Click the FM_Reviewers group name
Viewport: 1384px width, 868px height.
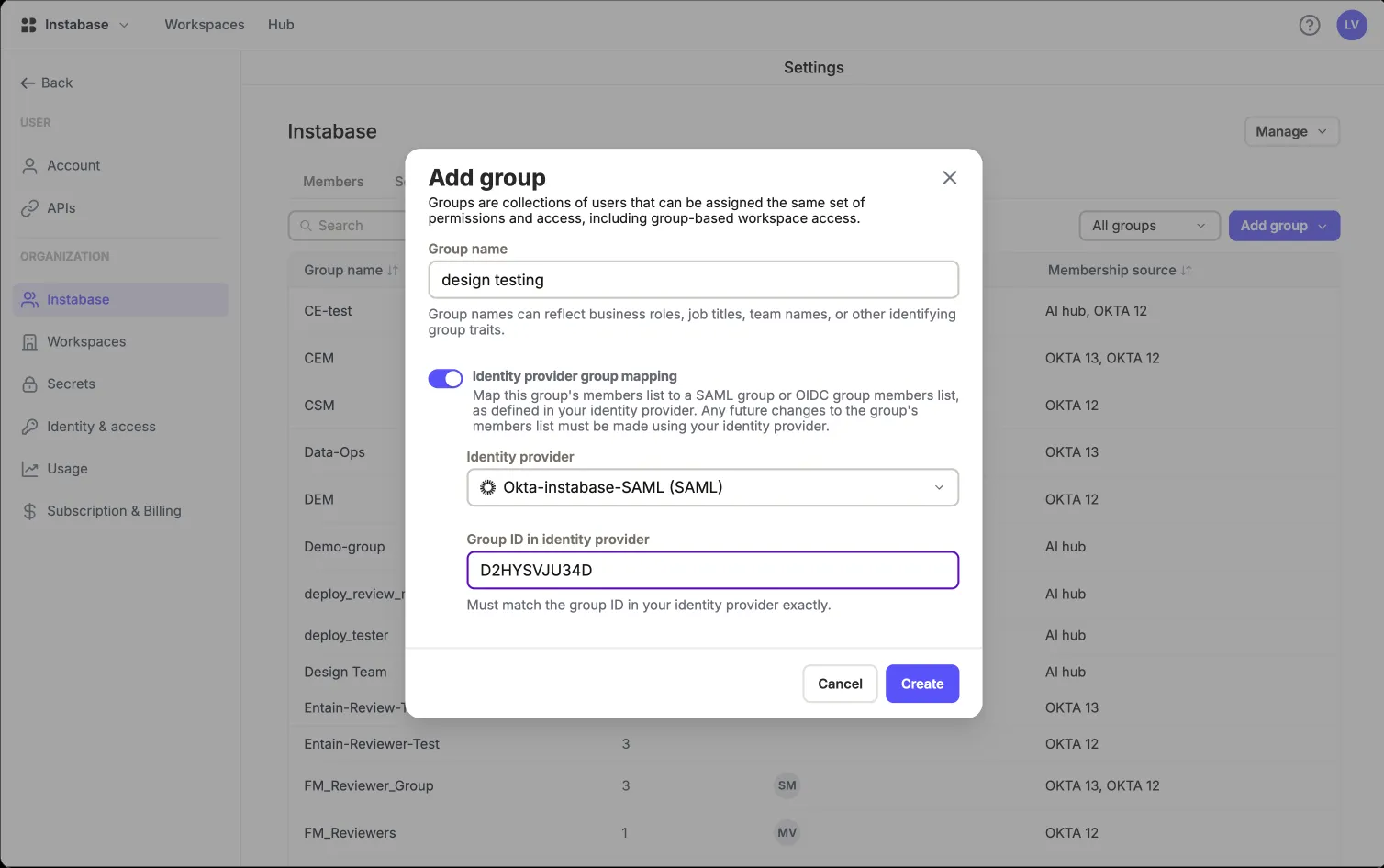[350, 833]
